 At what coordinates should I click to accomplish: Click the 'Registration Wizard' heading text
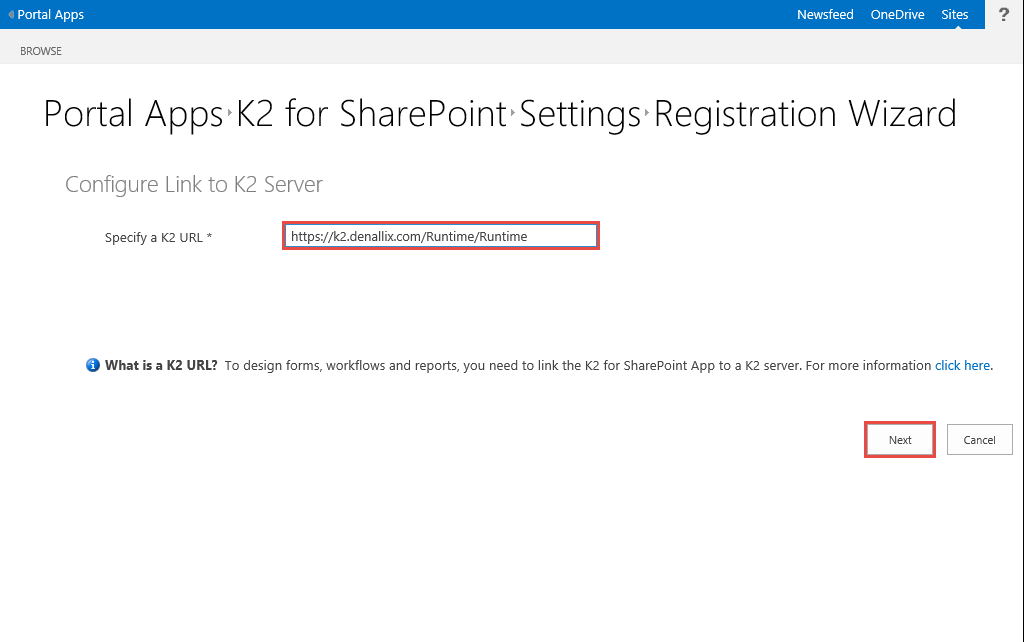(x=805, y=114)
